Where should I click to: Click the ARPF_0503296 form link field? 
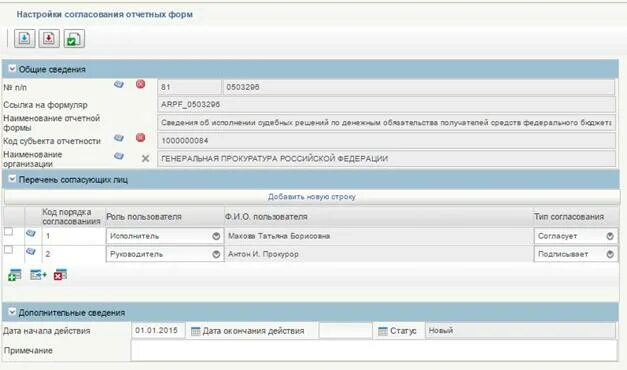click(387, 105)
